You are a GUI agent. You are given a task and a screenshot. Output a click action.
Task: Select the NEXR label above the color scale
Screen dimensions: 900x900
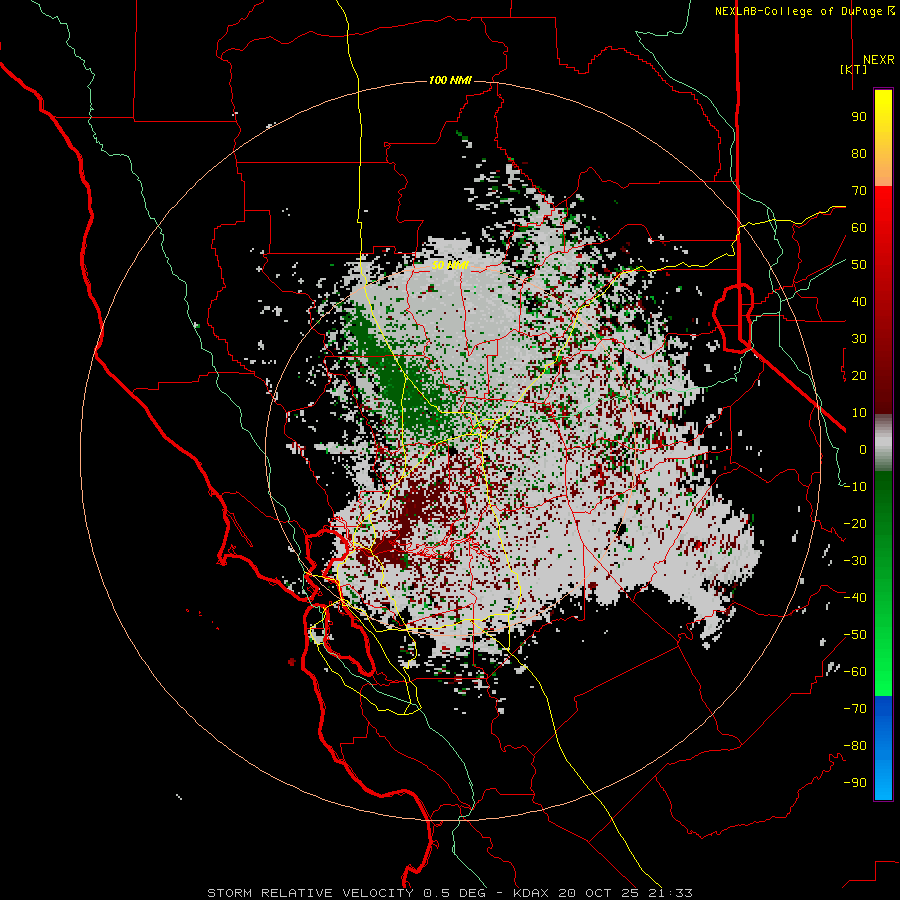(878, 60)
